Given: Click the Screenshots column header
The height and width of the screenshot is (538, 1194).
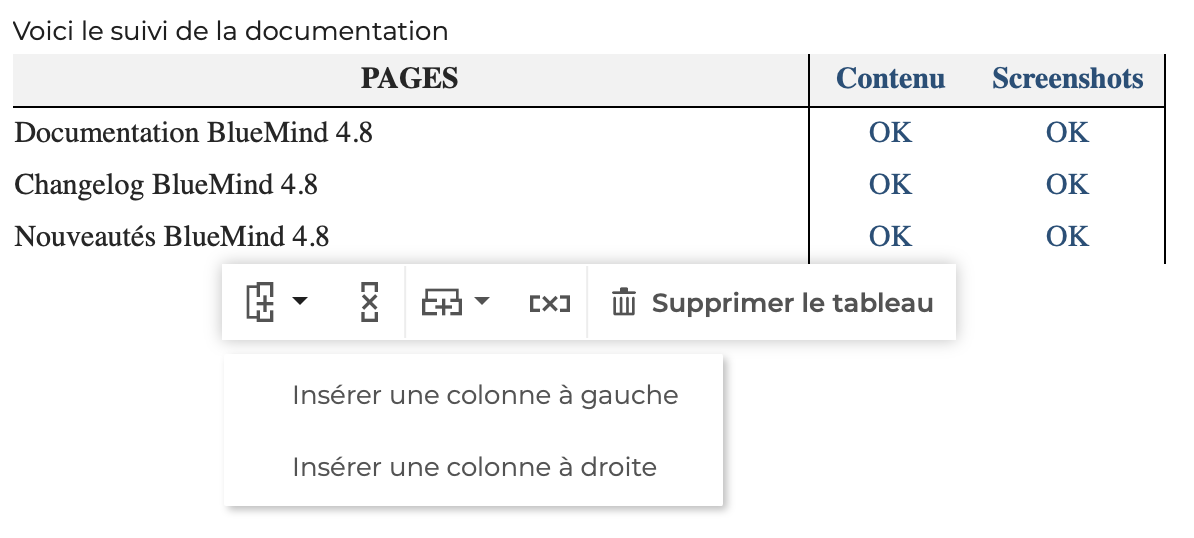Looking at the screenshot, I should tap(1067, 79).
